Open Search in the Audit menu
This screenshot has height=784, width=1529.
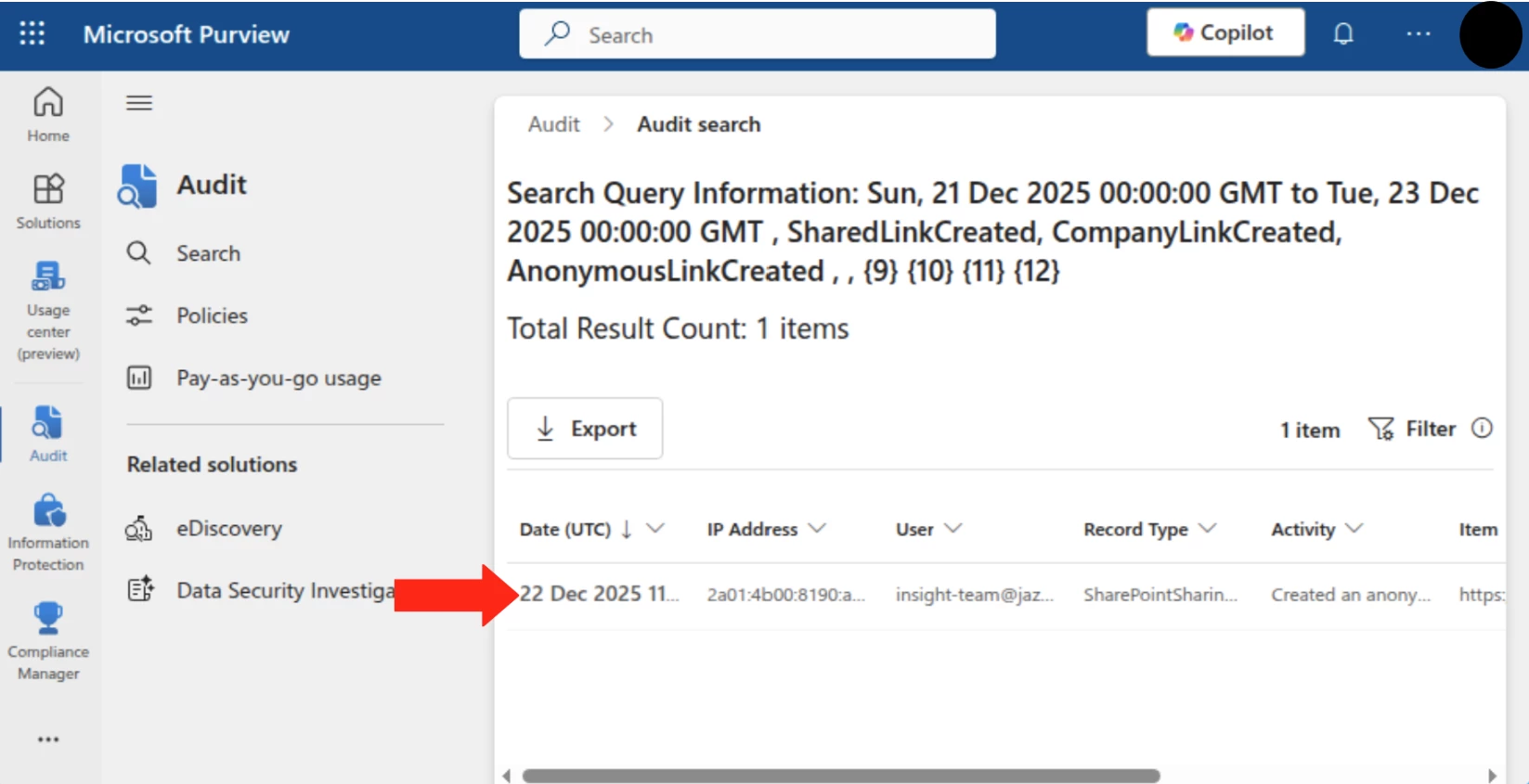(208, 253)
